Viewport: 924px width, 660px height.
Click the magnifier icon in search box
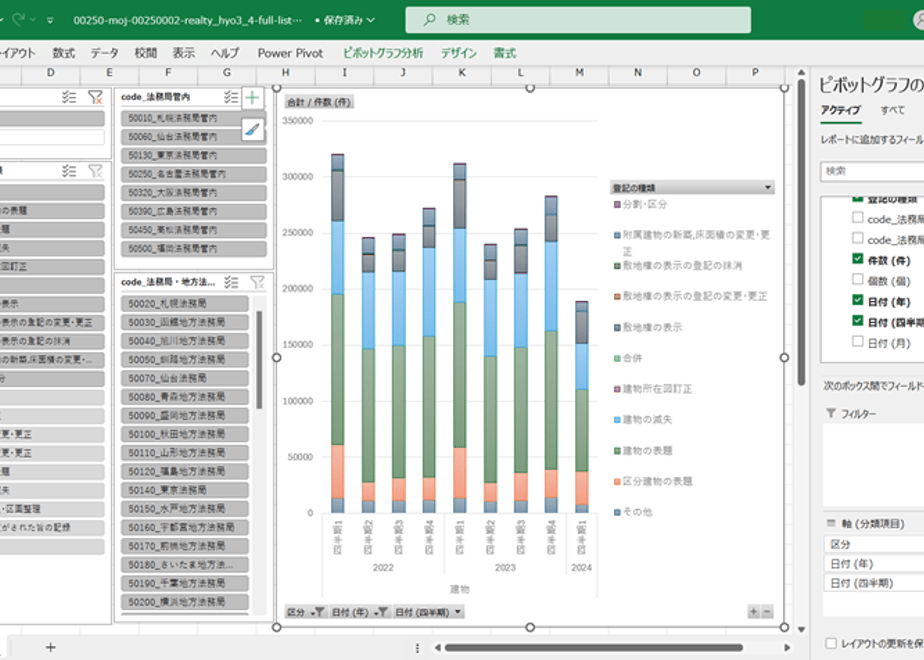(x=430, y=20)
